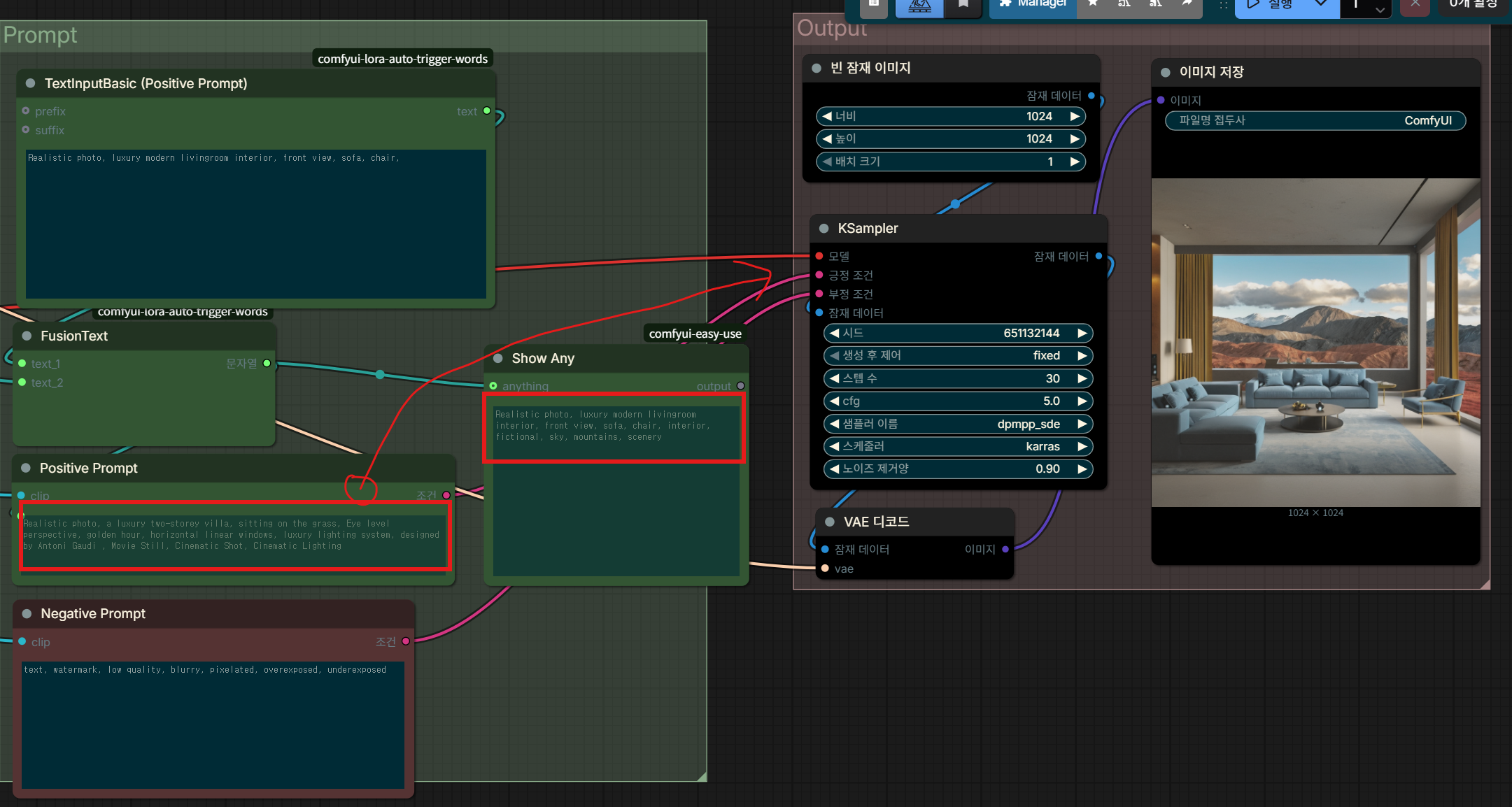The image size is (1512, 807).
Task: Run the workflow with 실행 button
Action: (1271, 6)
